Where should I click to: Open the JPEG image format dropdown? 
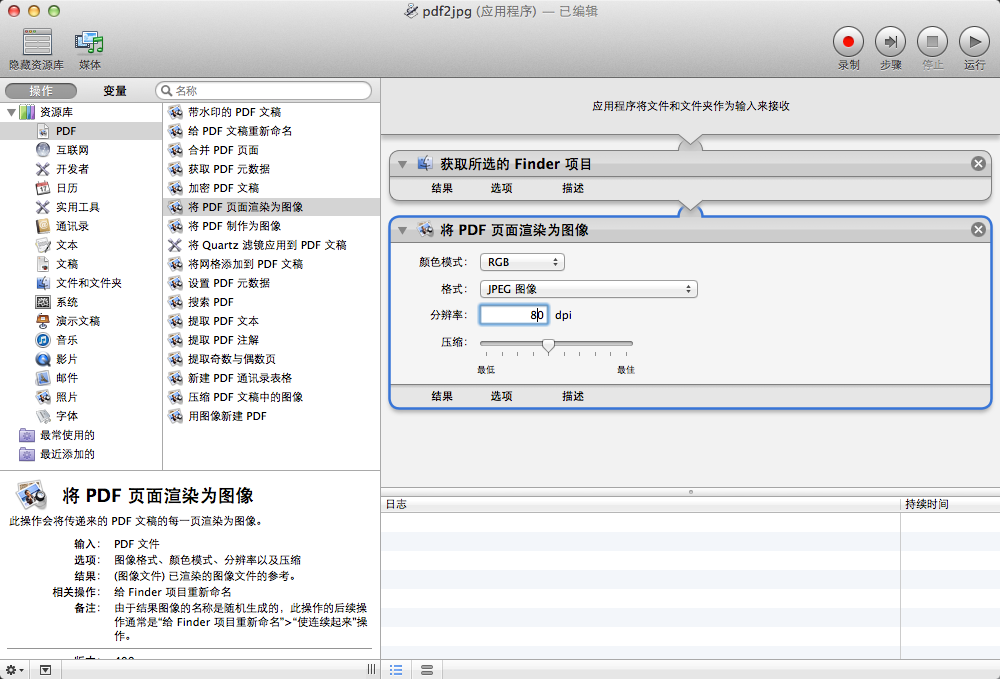[x=588, y=289]
